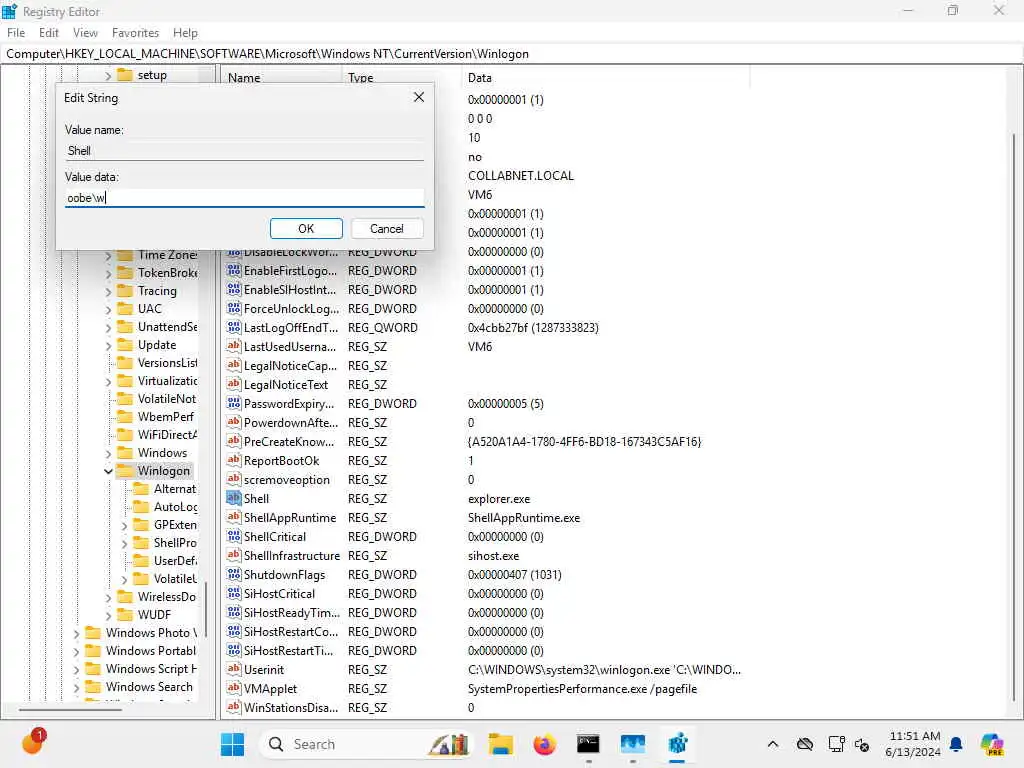Click the Winlogon folder icon
The width and height of the screenshot is (1024, 768).
(x=125, y=470)
